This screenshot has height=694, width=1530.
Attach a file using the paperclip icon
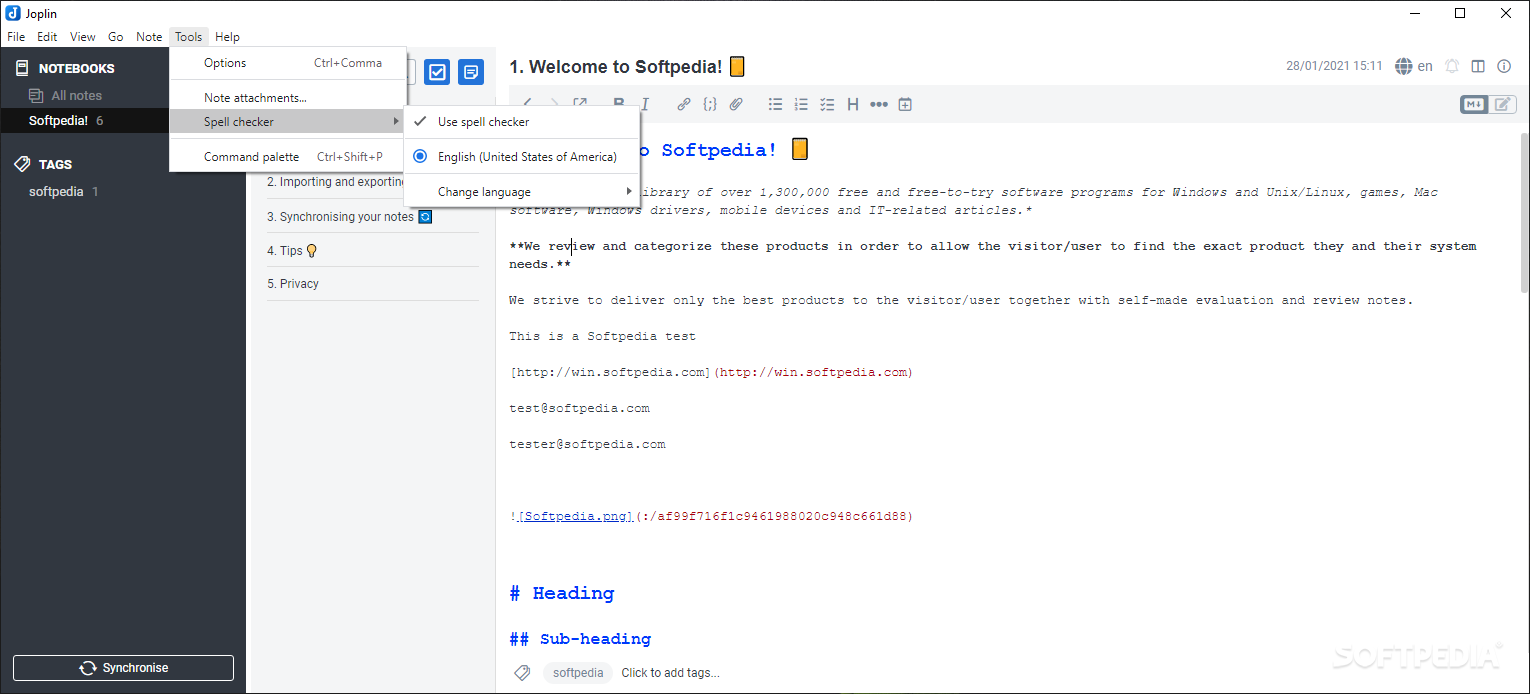736,104
